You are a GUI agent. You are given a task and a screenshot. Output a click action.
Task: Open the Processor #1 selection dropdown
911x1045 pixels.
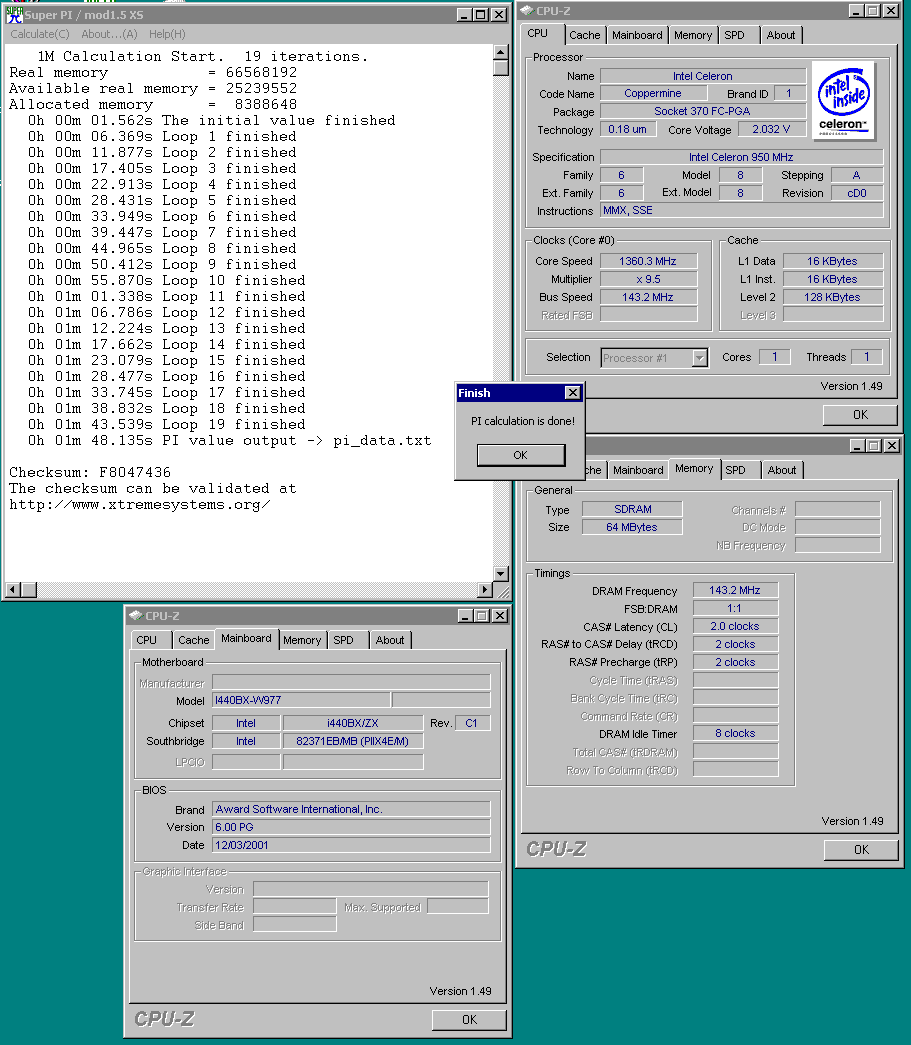699,358
